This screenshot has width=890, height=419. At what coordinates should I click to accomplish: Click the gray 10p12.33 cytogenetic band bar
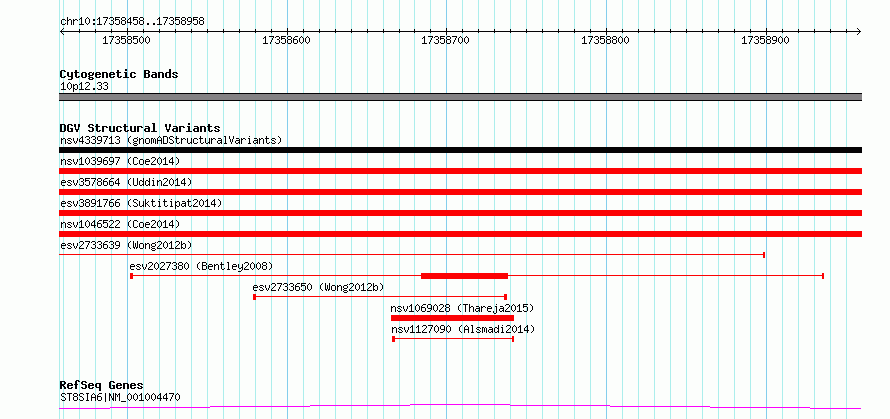coord(460,97)
